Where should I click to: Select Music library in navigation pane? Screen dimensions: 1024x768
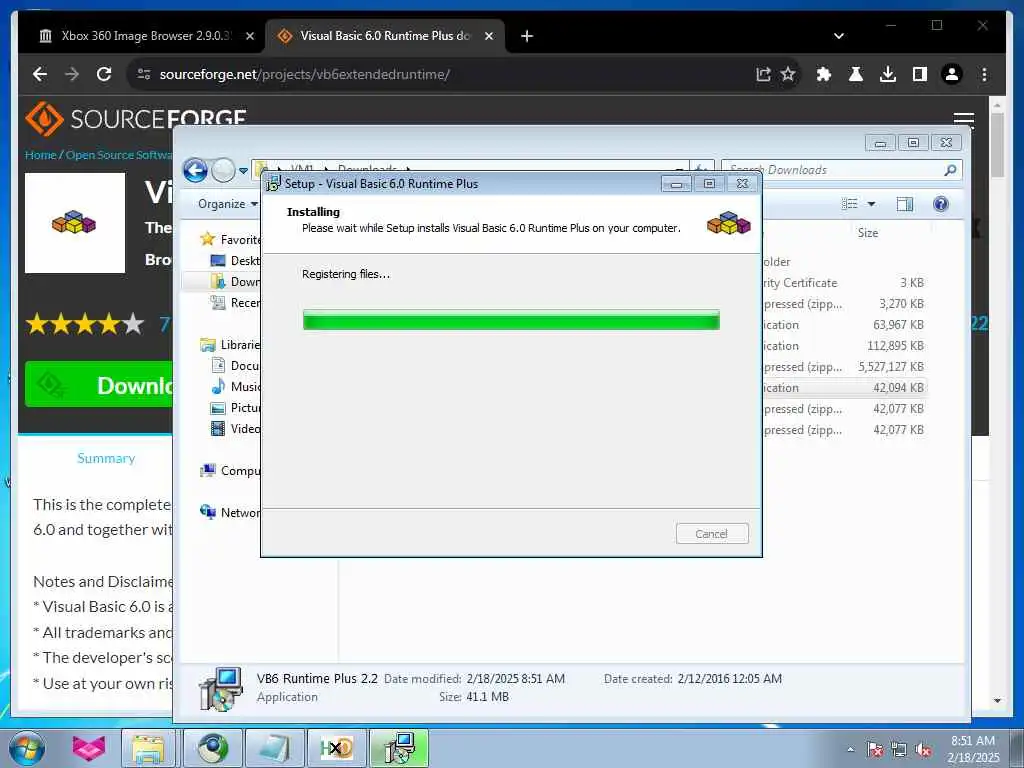[x=235, y=387]
